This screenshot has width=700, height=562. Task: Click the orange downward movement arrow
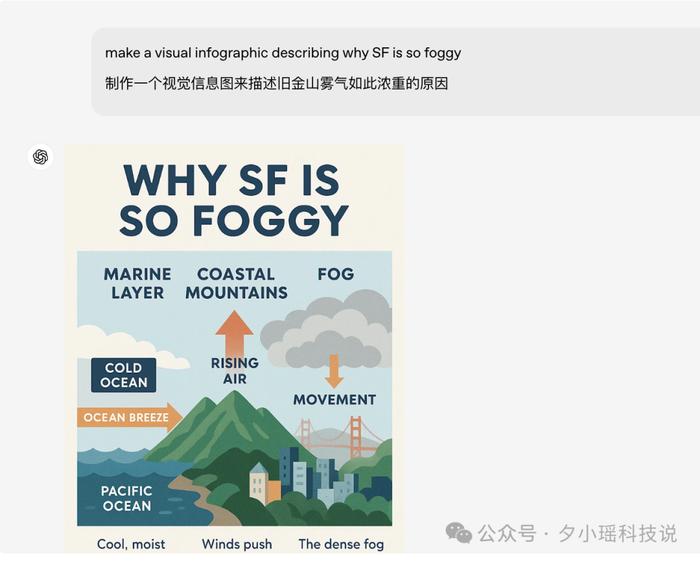334,371
